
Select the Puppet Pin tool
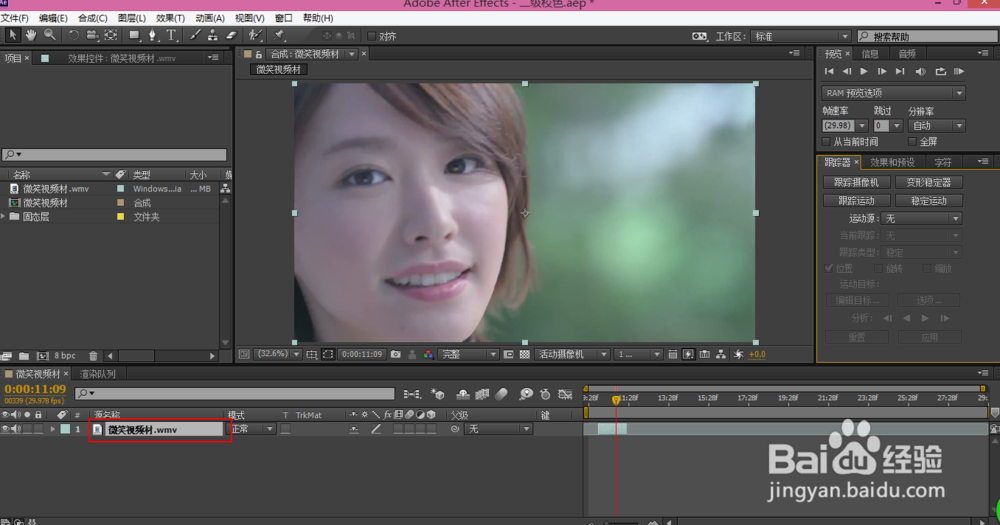pos(279,35)
